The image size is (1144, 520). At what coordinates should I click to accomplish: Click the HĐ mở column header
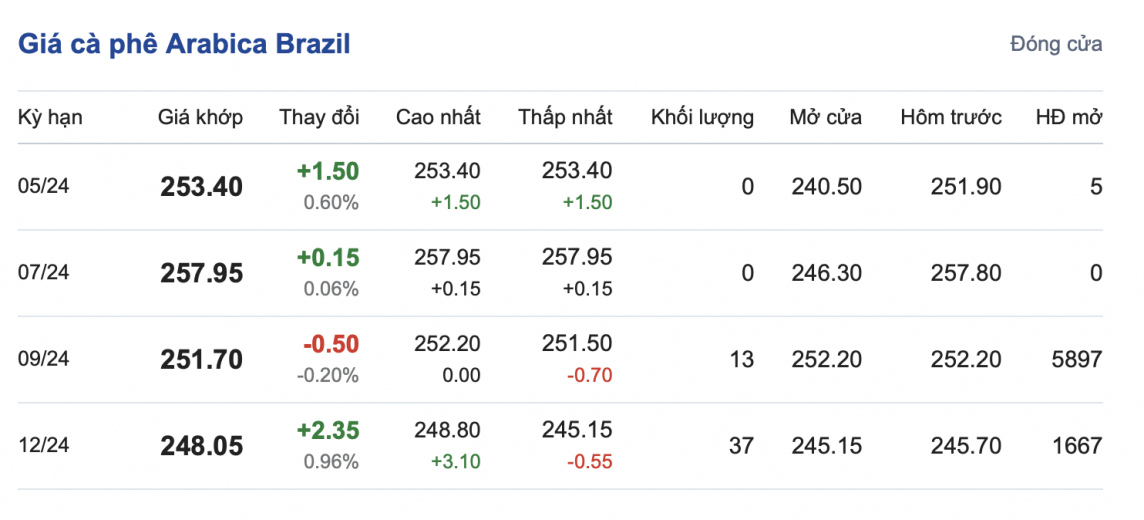1069,117
